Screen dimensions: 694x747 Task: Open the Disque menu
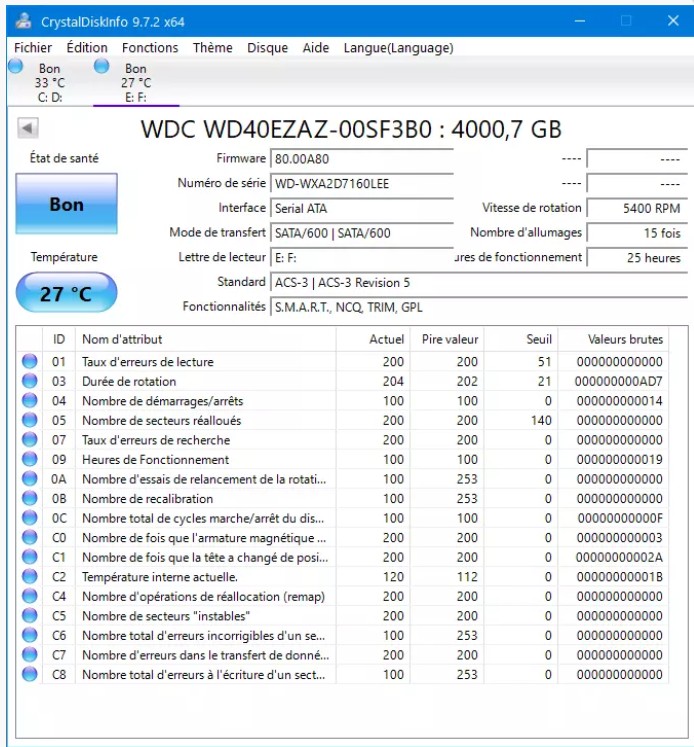267,48
